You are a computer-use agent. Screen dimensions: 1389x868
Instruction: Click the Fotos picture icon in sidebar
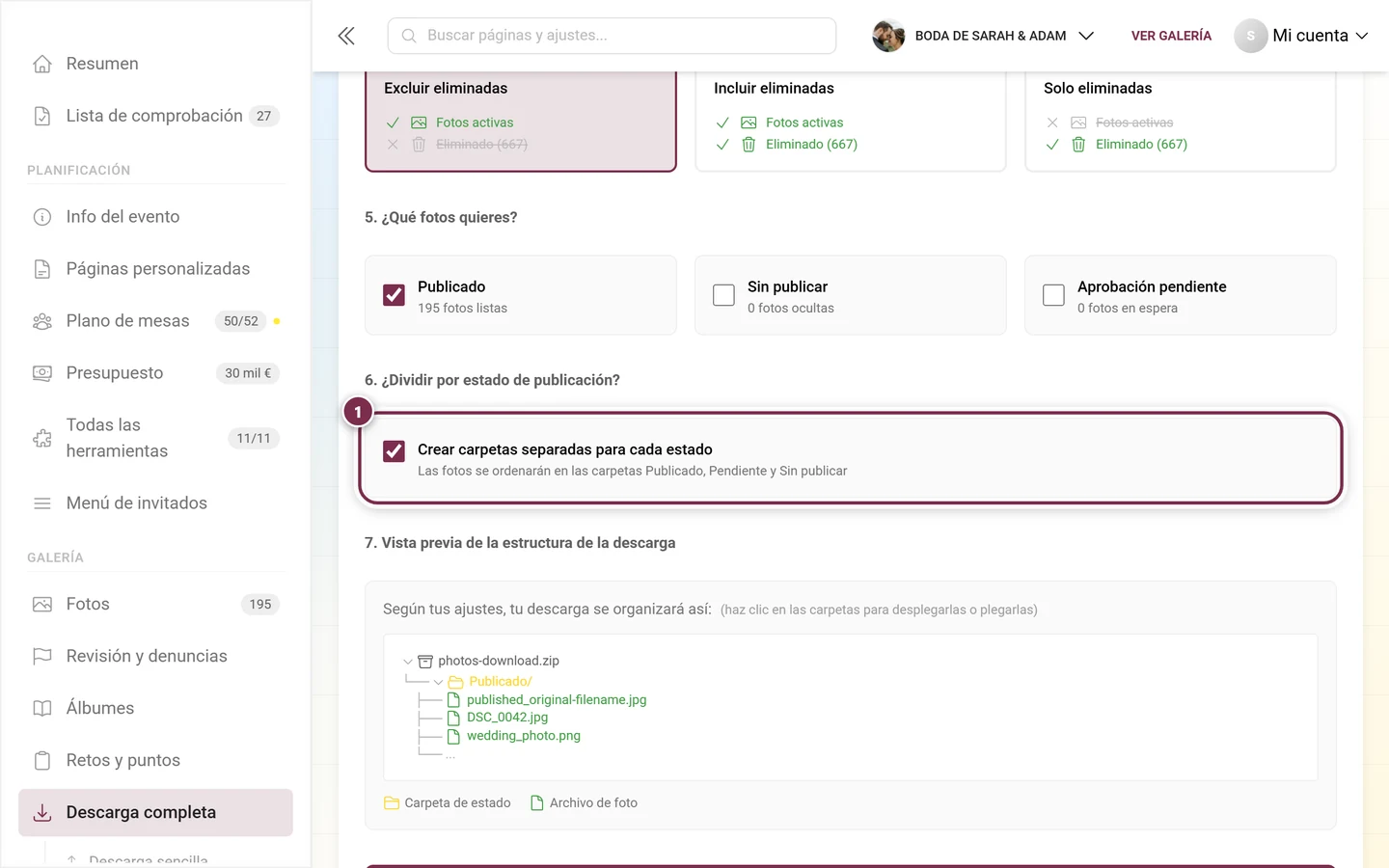pyautogui.click(x=42, y=605)
